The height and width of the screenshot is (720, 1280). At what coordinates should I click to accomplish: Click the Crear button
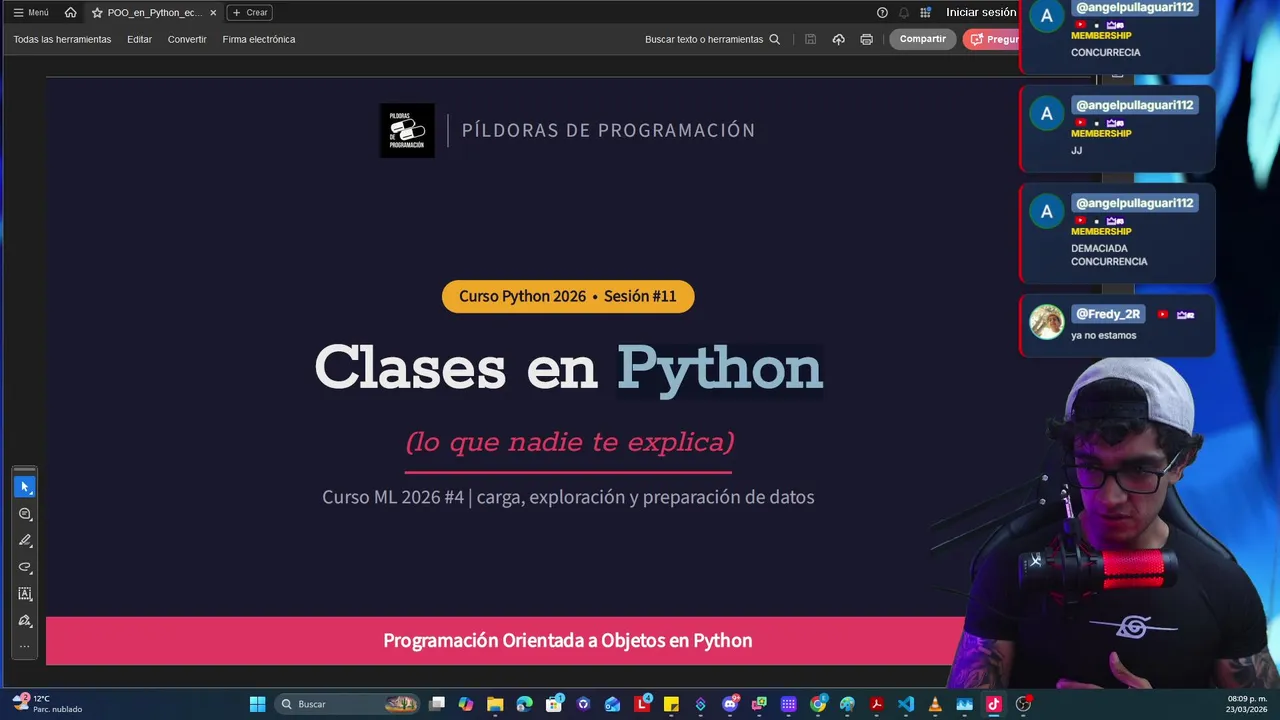(x=250, y=13)
